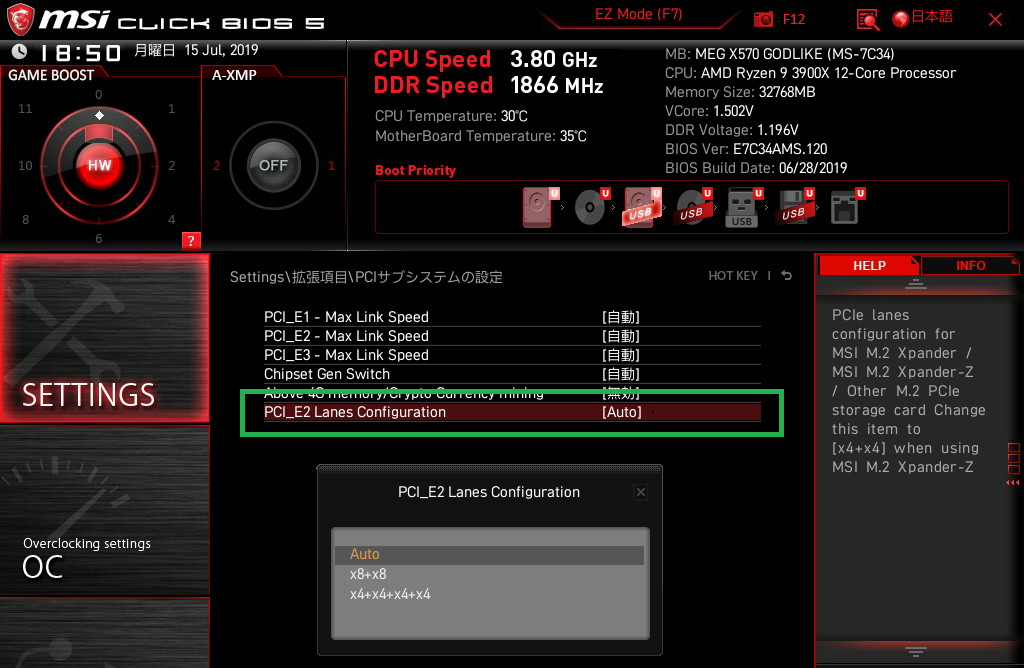Click the CPU Speed 3.80 GHz value
The image size is (1024, 668).
point(553,59)
